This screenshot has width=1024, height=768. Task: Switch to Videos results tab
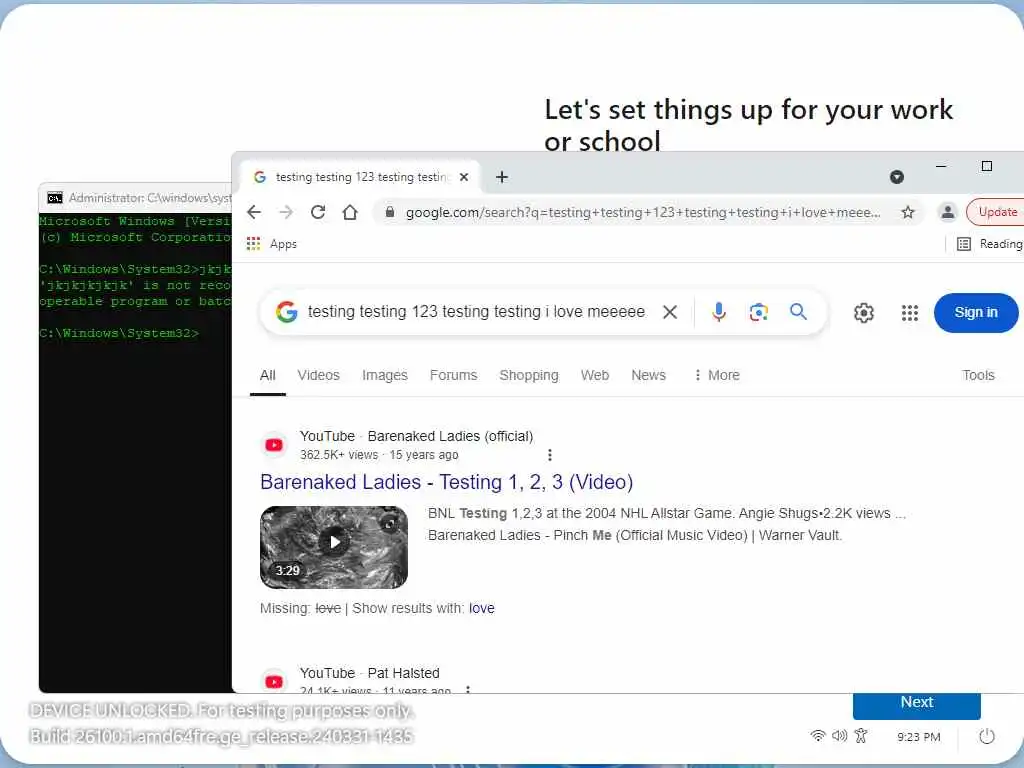coord(319,376)
